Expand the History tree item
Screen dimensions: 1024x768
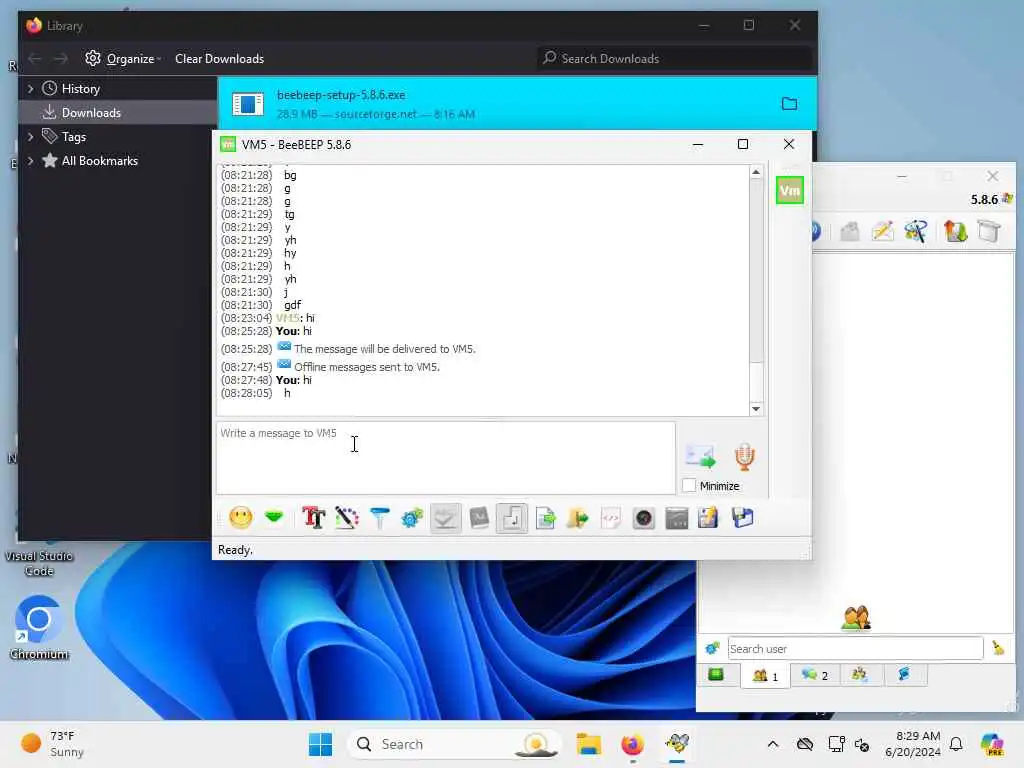pyautogui.click(x=30, y=88)
